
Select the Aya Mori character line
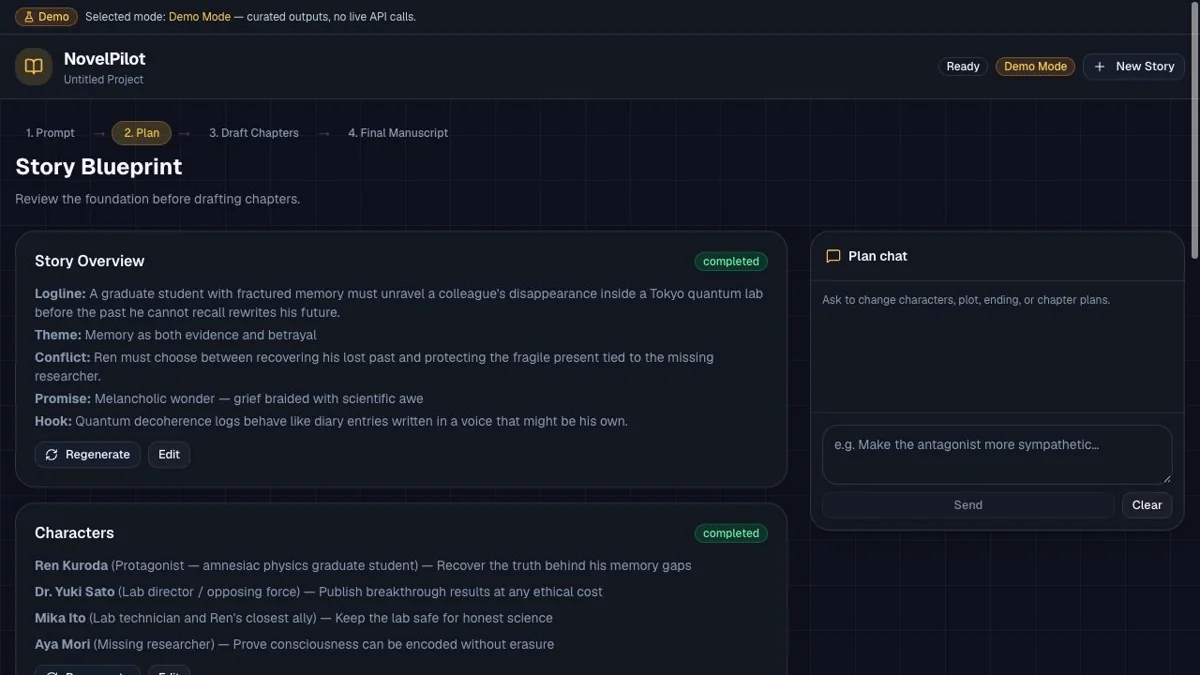point(294,645)
